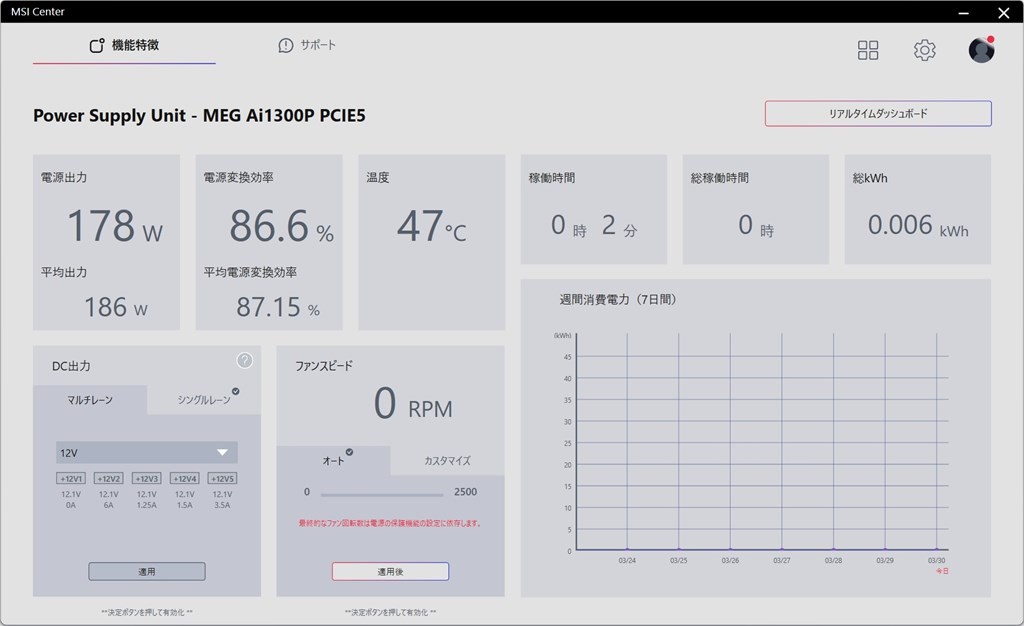The height and width of the screenshot is (626, 1024).
Task: Click the 03/24 date on chart axis
Action: (x=627, y=560)
